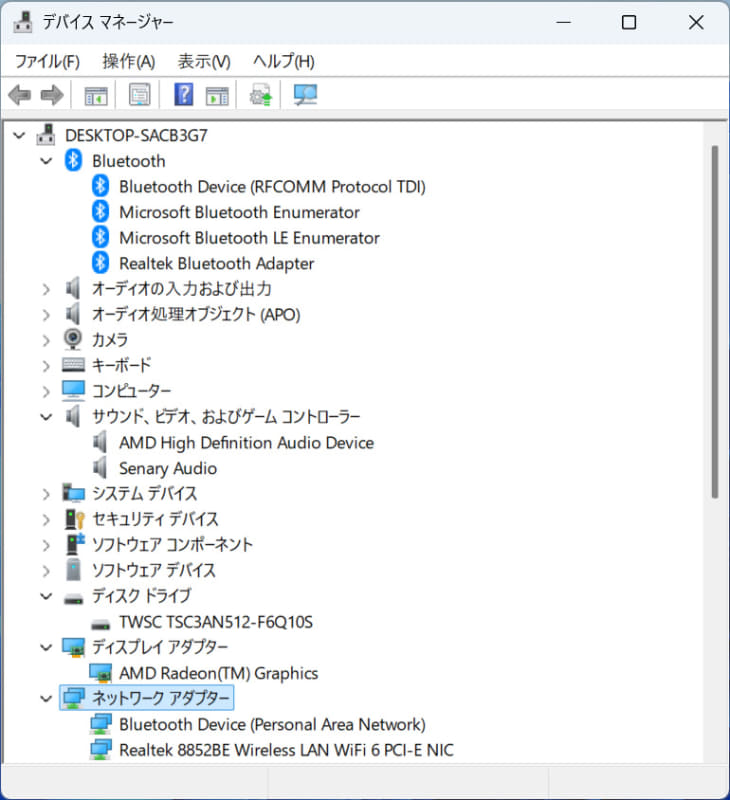
Task: Open the 操作(A) menu
Action: coord(129,62)
